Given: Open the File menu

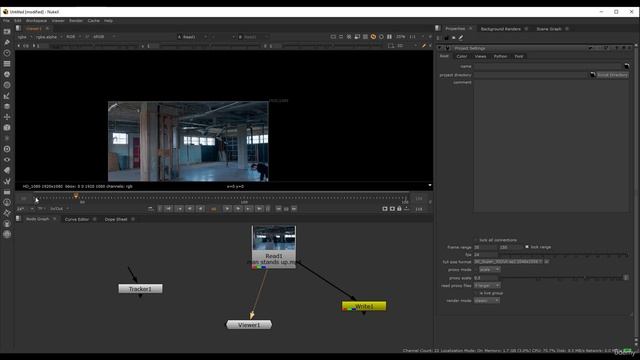Looking at the screenshot, I should 7,20.
